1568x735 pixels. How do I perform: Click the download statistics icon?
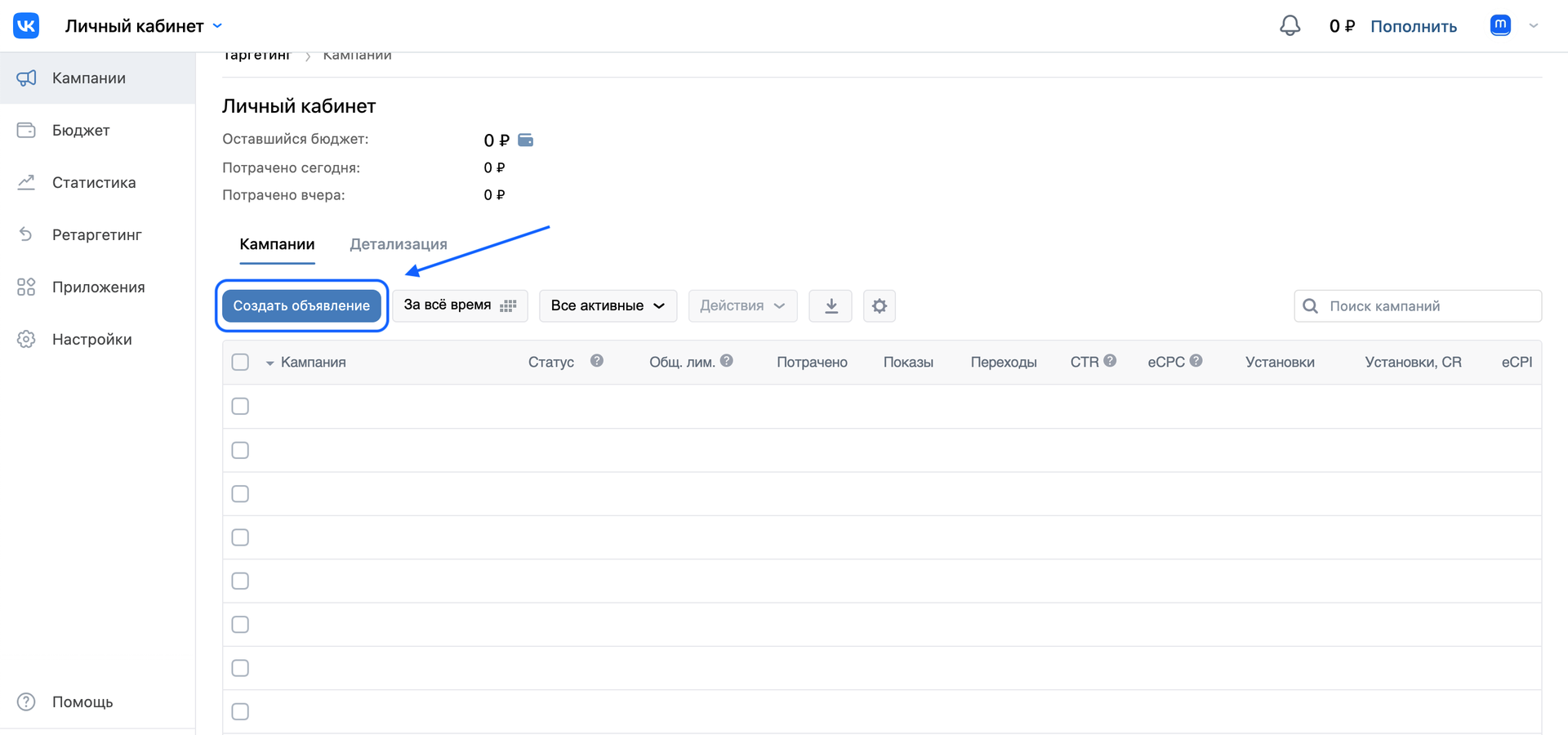coord(831,306)
